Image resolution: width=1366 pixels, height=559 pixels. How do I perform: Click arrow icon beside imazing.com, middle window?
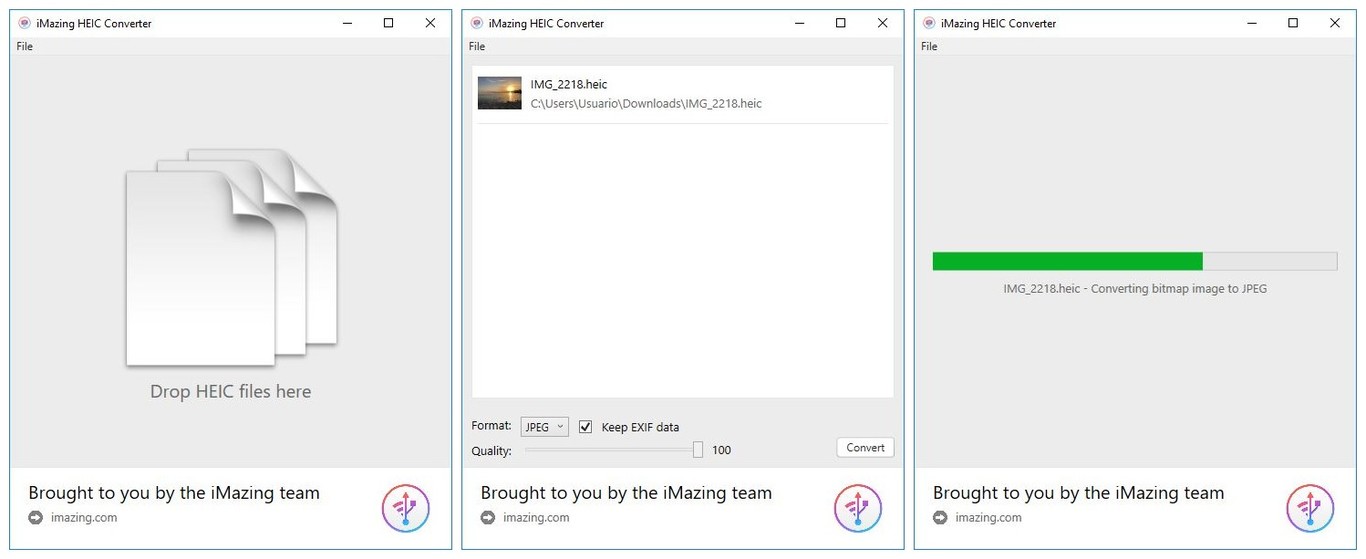pos(488,518)
